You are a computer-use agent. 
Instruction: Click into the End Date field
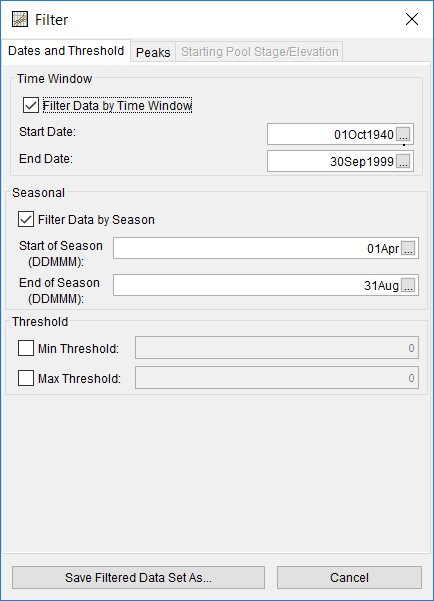point(332,161)
